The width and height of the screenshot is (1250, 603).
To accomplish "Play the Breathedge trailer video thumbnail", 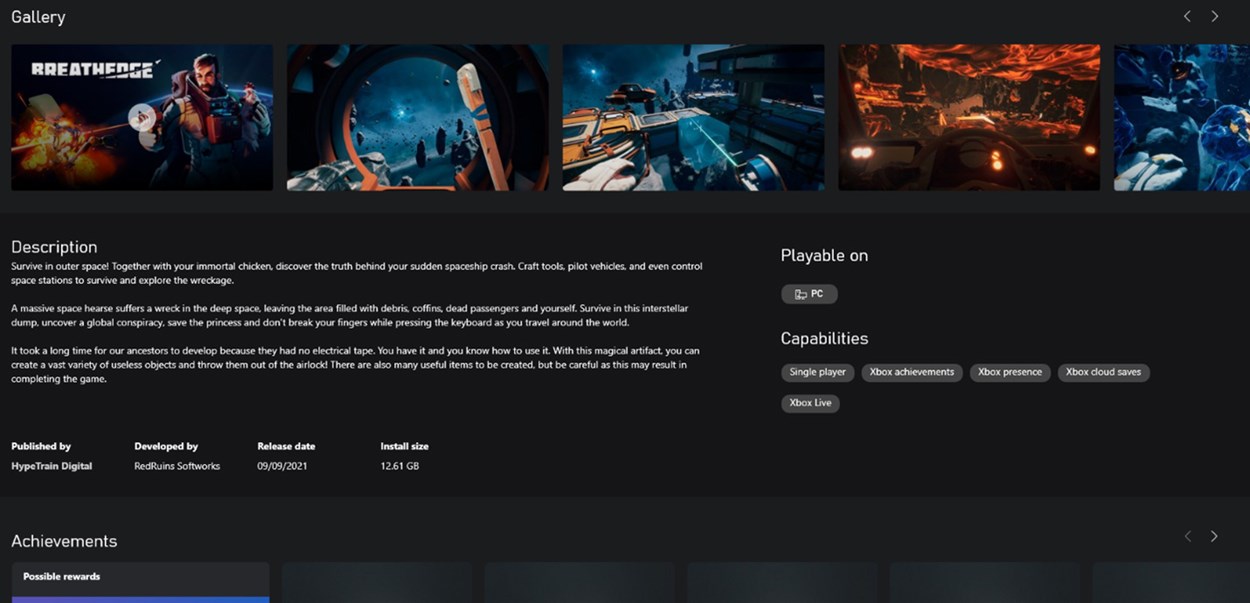I will click(x=142, y=117).
